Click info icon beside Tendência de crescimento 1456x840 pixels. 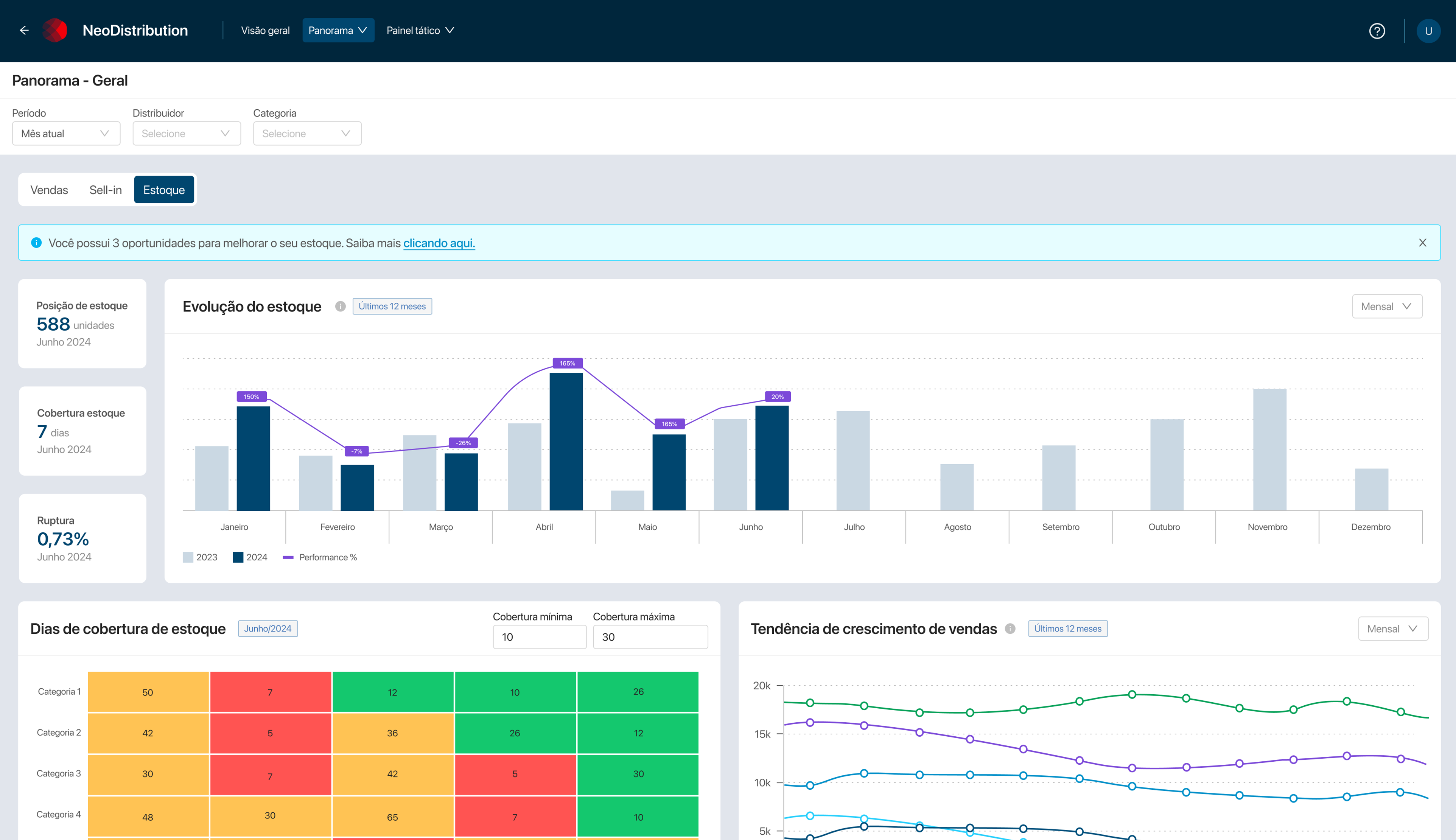click(1010, 629)
